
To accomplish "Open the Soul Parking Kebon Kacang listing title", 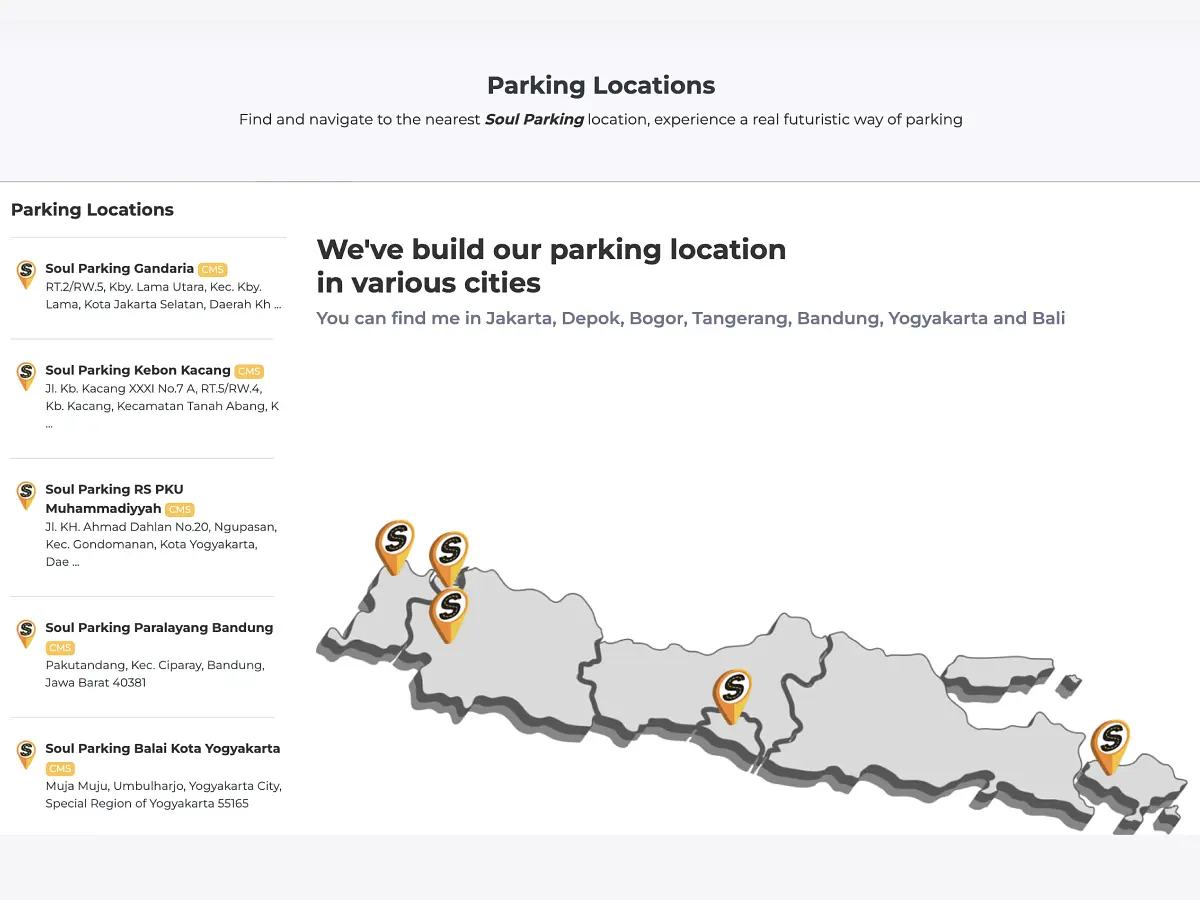I will 138,371.
